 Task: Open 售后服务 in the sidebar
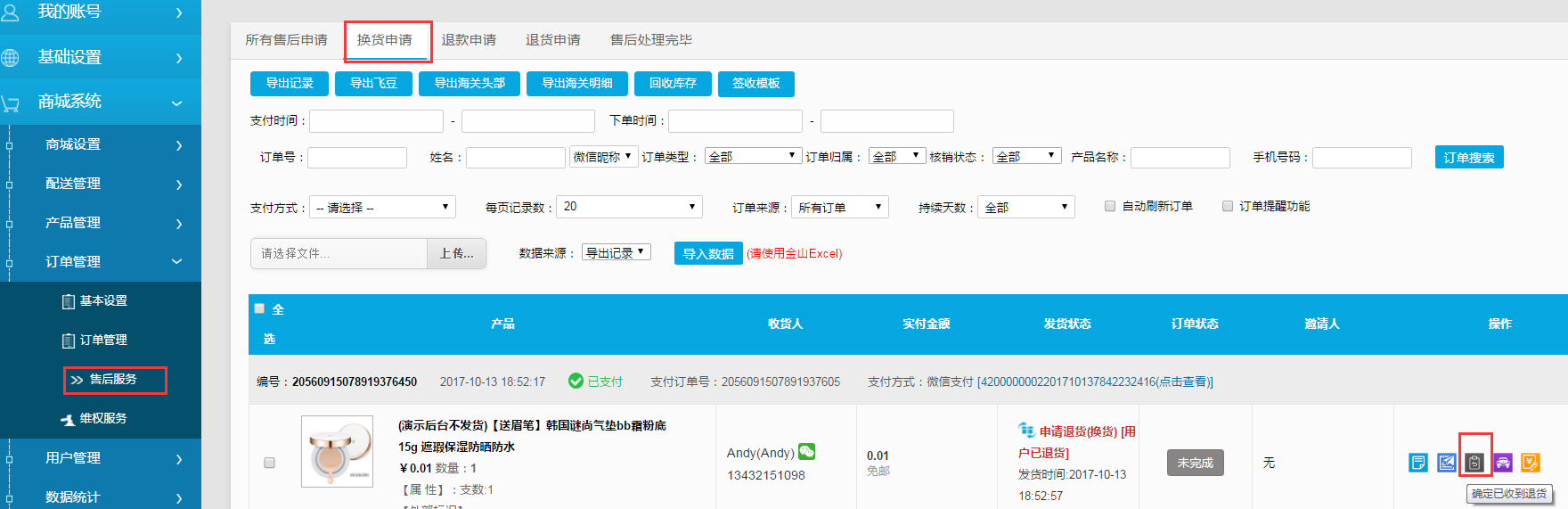[114, 380]
